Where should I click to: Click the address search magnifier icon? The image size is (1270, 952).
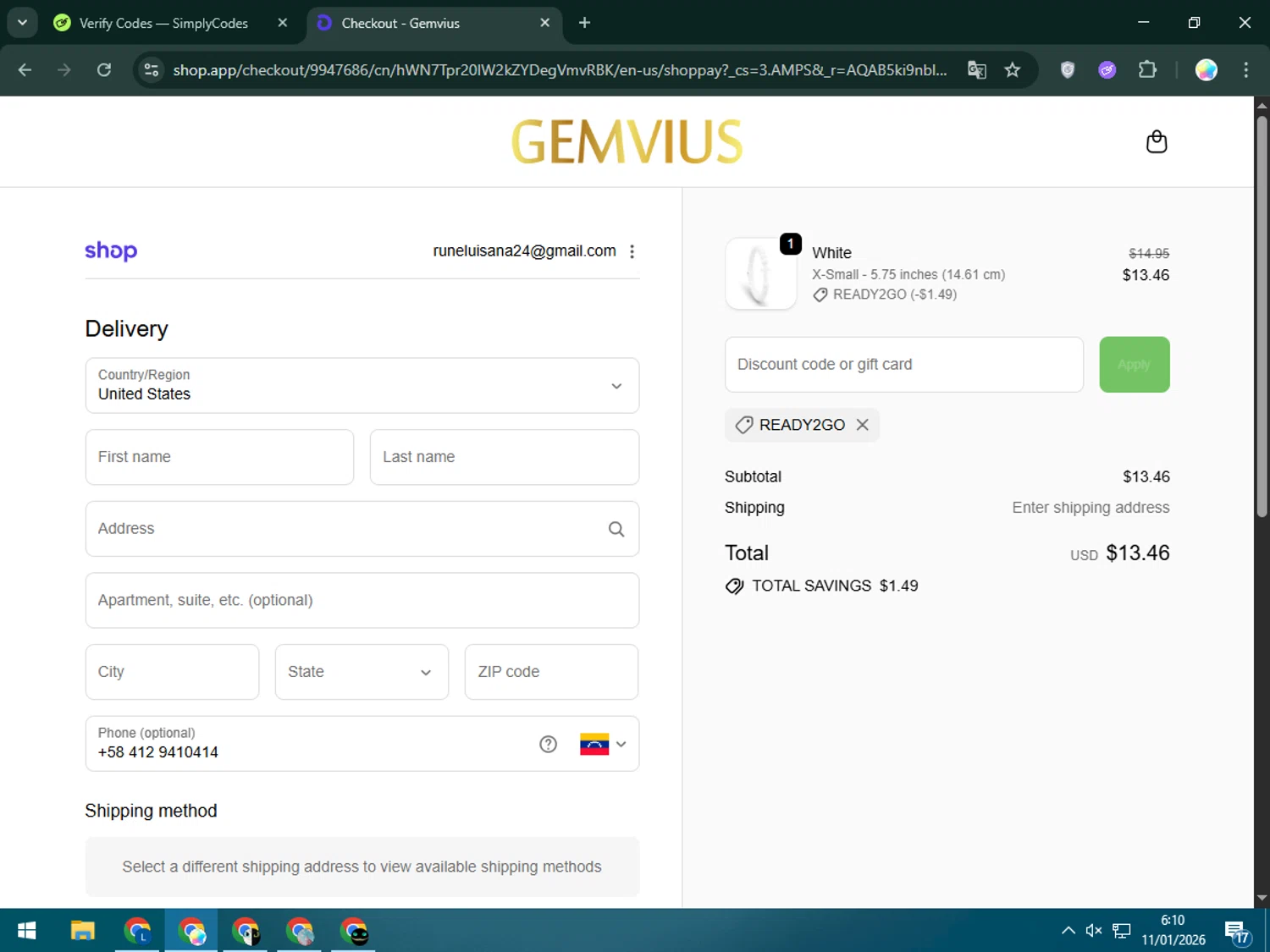[616, 529]
